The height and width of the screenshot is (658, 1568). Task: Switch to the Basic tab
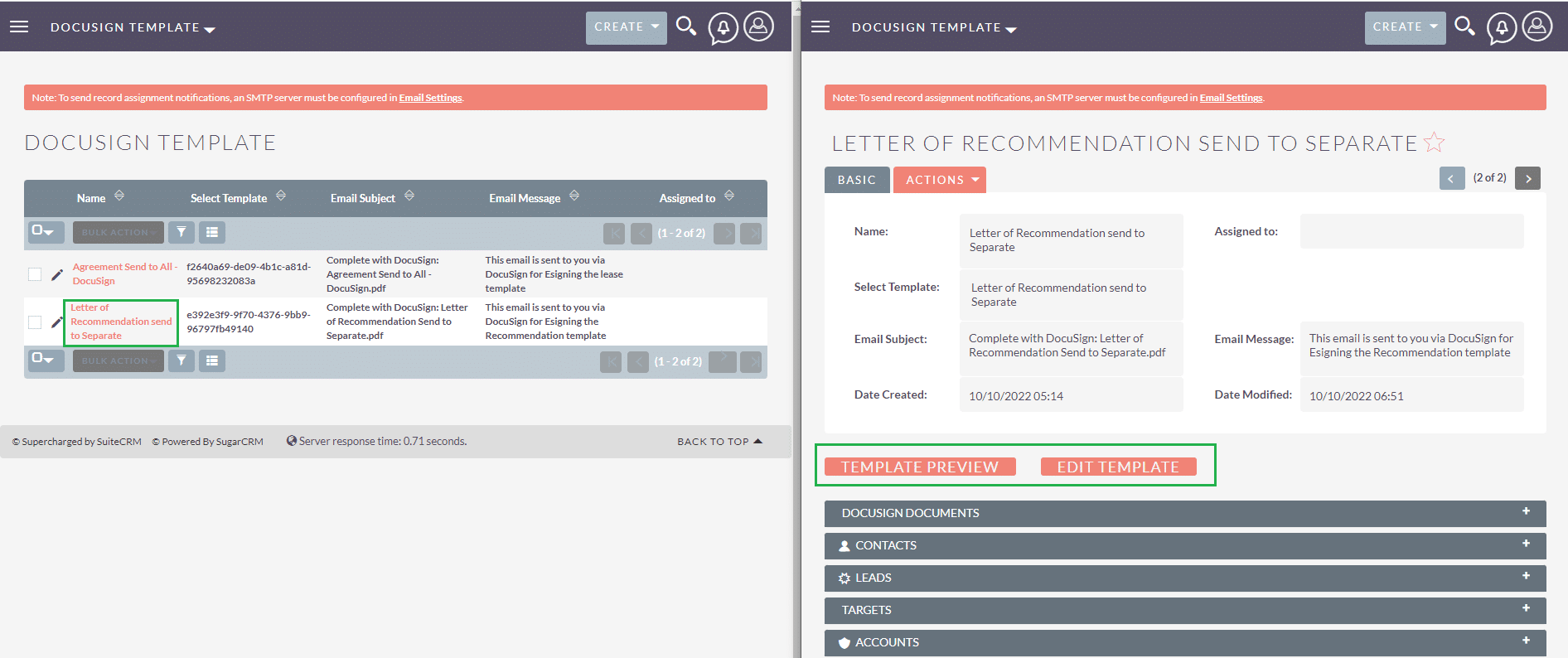[x=857, y=180]
